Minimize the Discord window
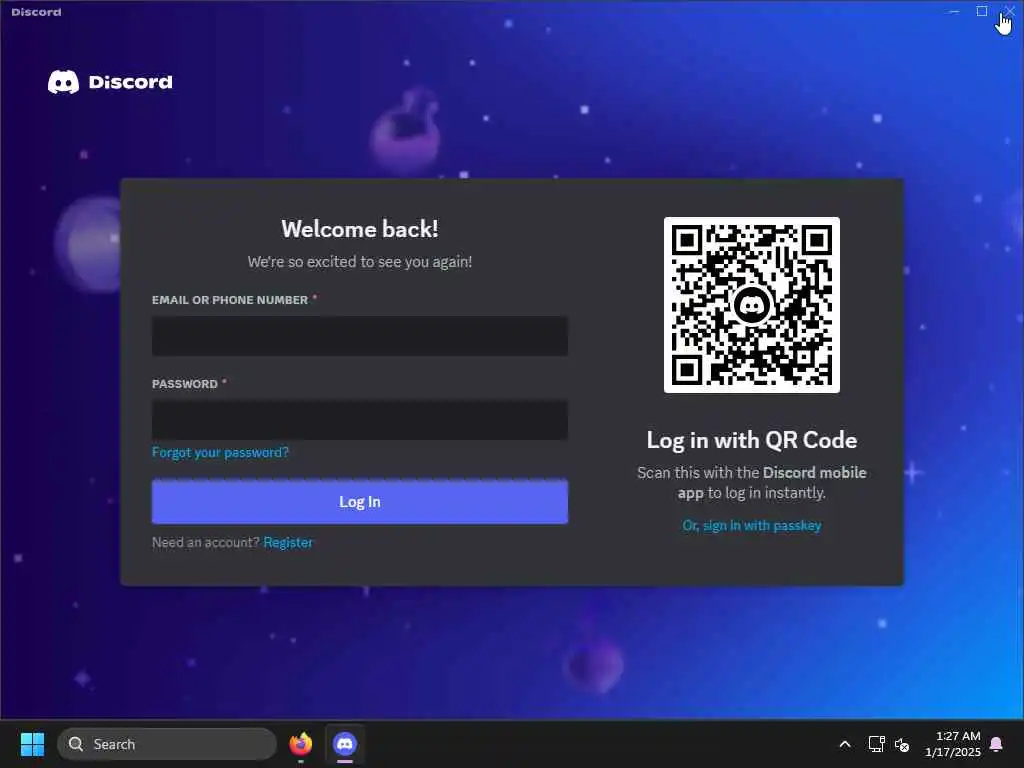This screenshot has height=768, width=1024. (954, 11)
